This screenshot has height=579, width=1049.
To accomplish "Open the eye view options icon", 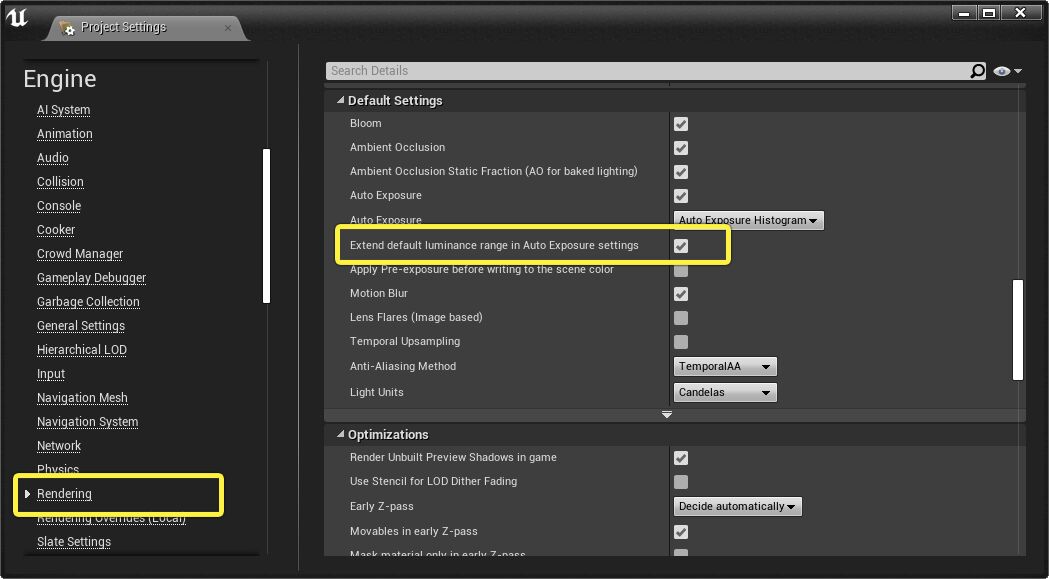I will coord(1001,70).
